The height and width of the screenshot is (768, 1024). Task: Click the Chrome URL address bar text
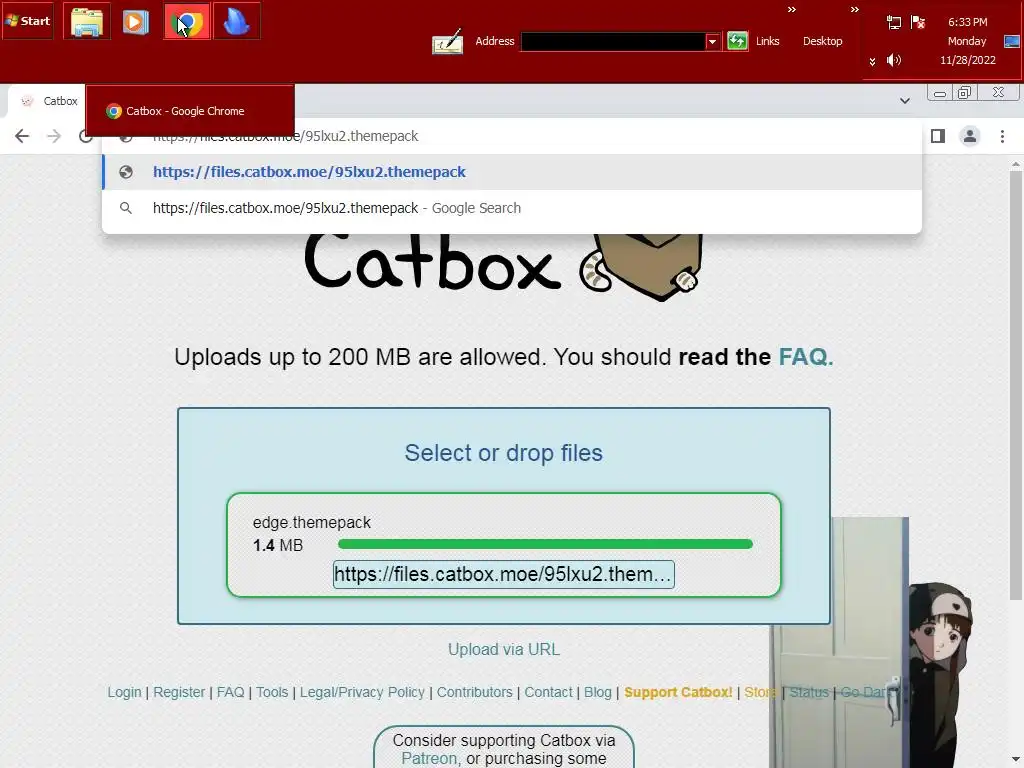pos(285,136)
